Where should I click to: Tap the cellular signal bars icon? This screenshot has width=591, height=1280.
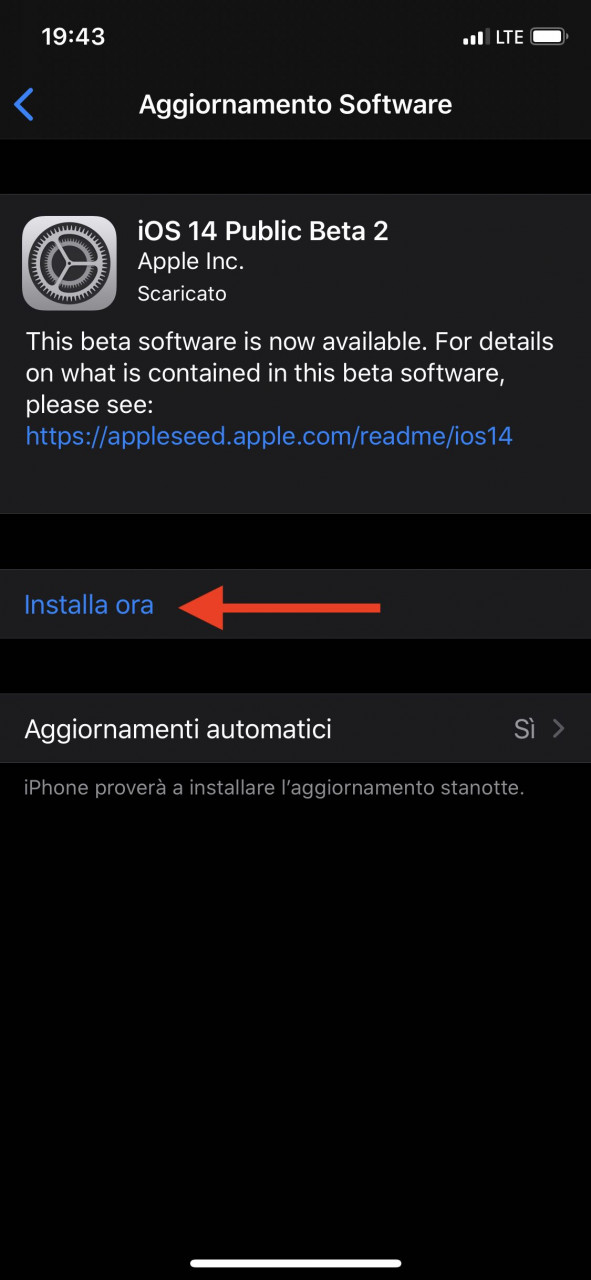coord(475,38)
